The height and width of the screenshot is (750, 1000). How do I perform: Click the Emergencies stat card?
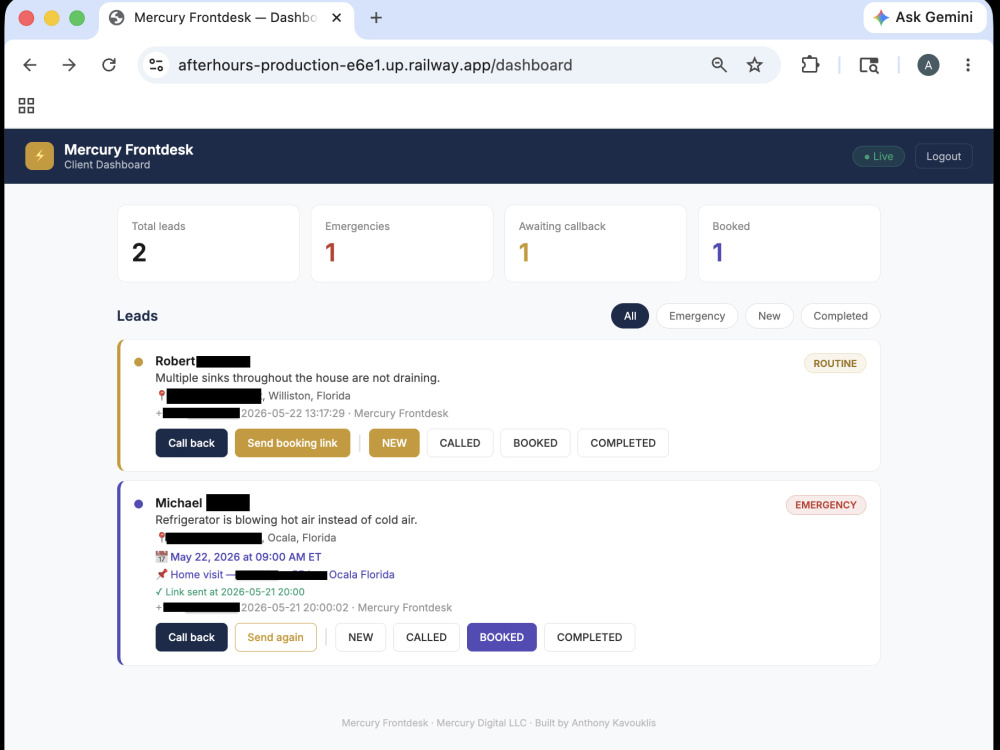pyautogui.click(x=402, y=243)
